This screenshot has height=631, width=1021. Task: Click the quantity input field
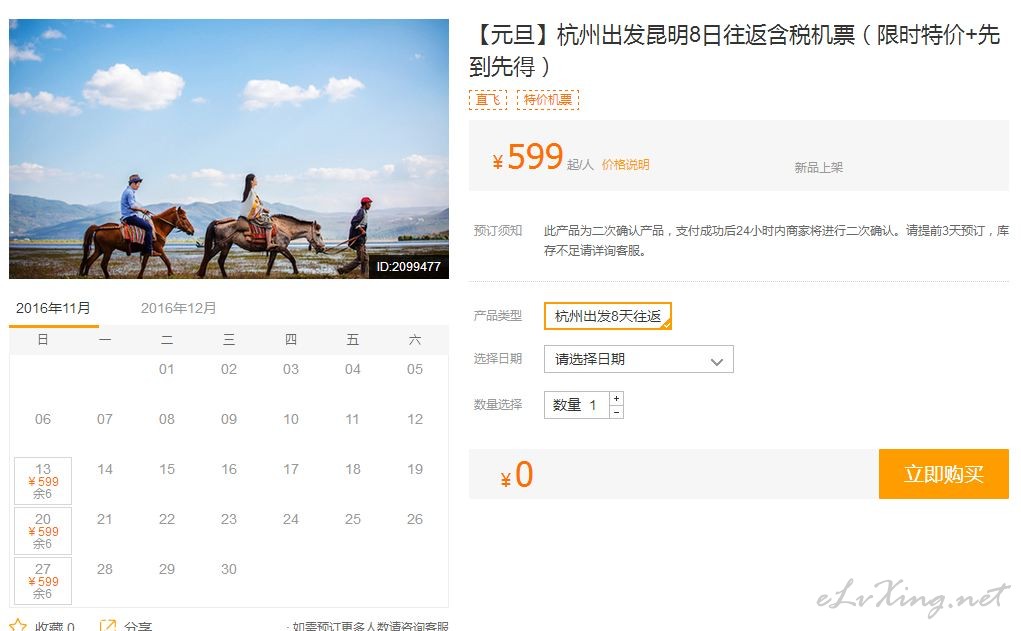pyautogui.click(x=576, y=405)
